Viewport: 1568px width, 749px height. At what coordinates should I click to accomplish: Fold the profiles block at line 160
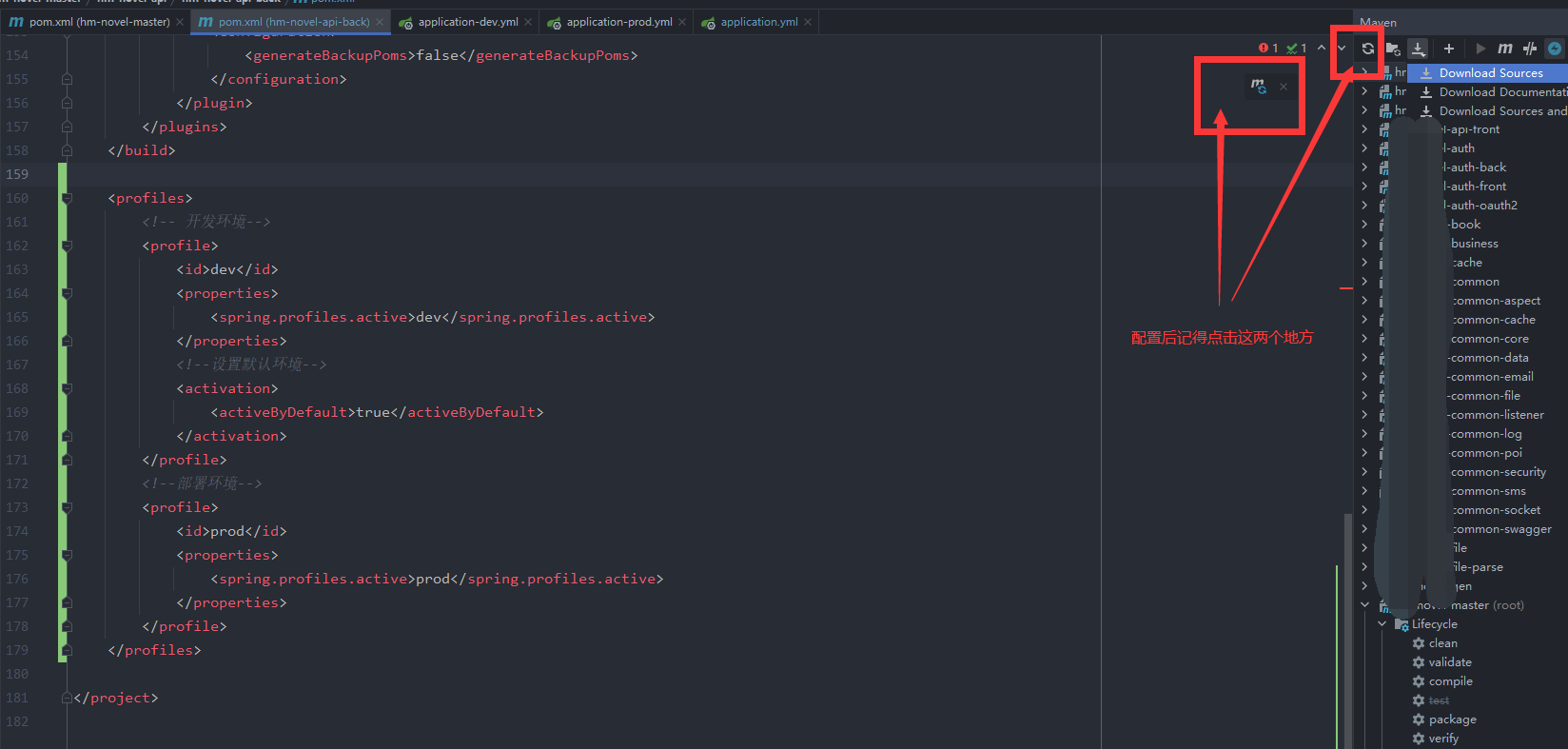pyautogui.click(x=67, y=198)
